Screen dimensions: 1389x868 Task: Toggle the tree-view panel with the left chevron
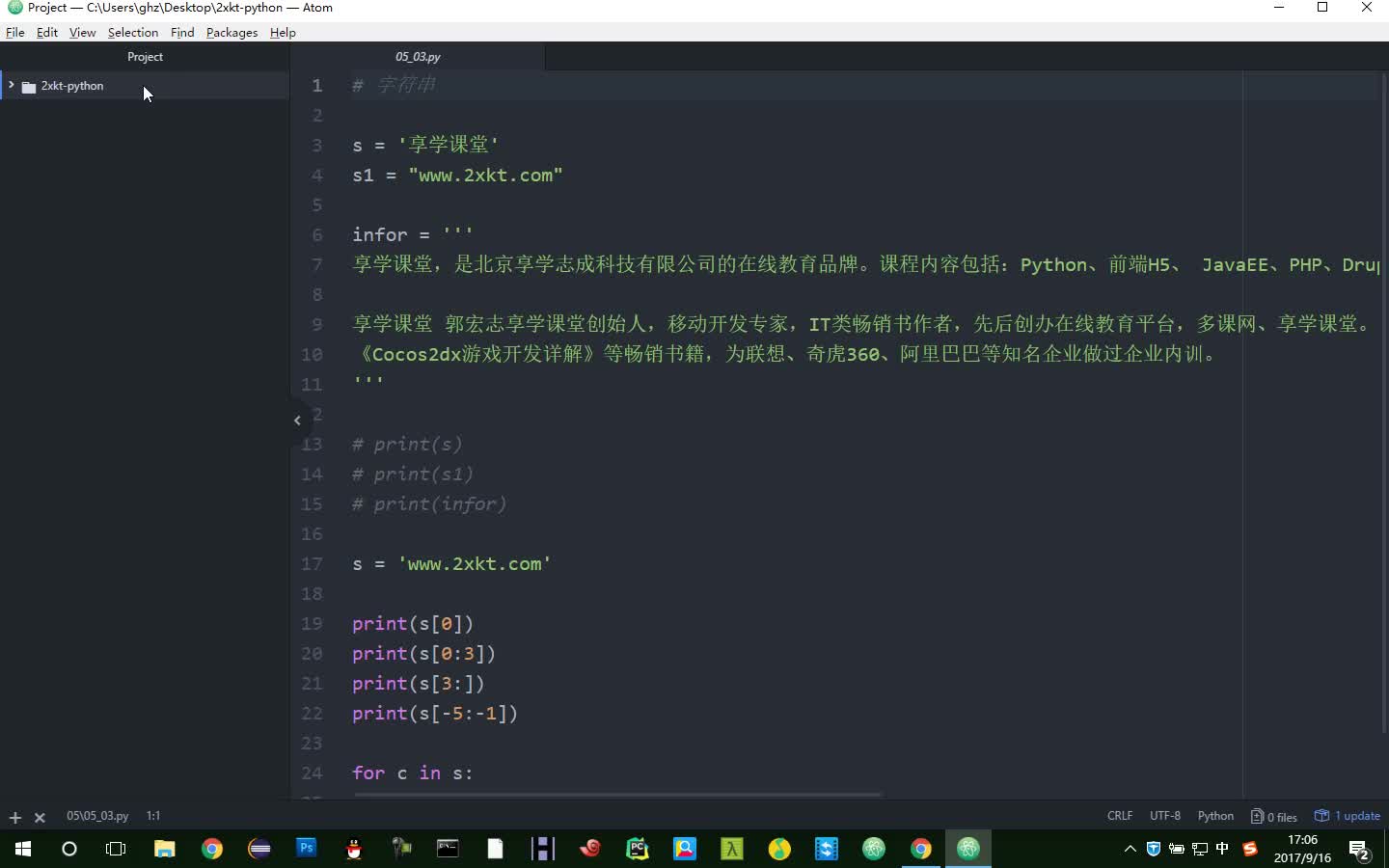(x=297, y=420)
